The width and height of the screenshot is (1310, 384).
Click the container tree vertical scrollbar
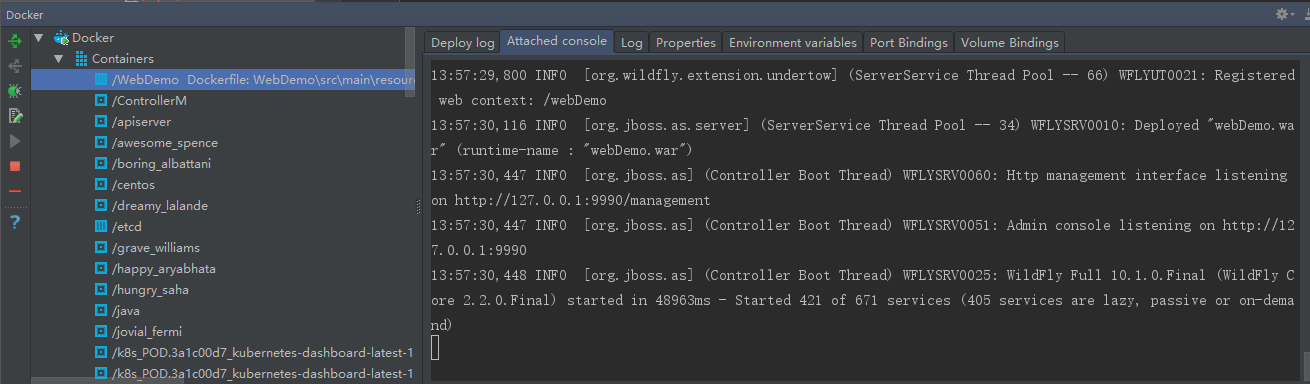point(410,60)
